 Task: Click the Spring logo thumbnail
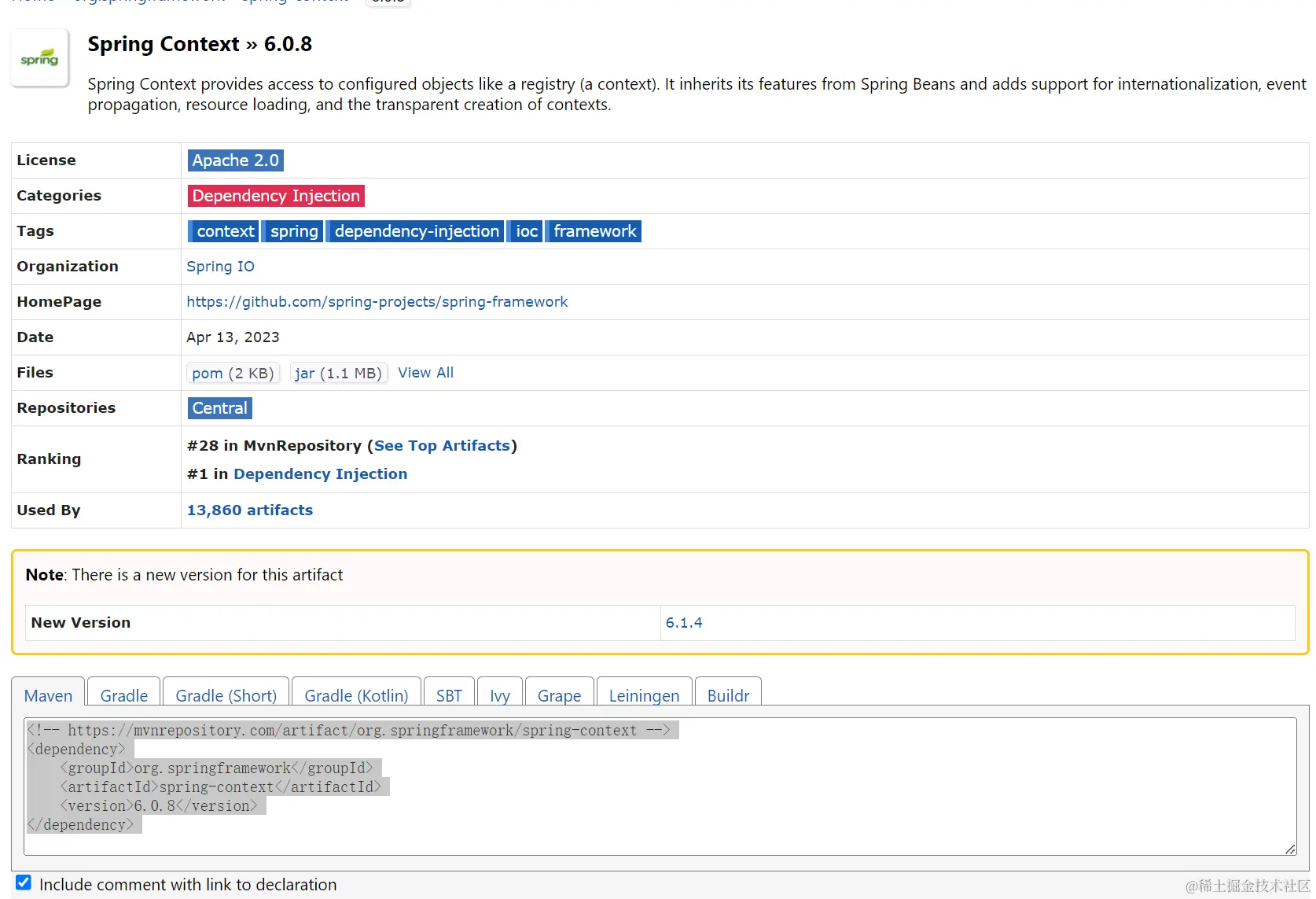[x=40, y=58]
